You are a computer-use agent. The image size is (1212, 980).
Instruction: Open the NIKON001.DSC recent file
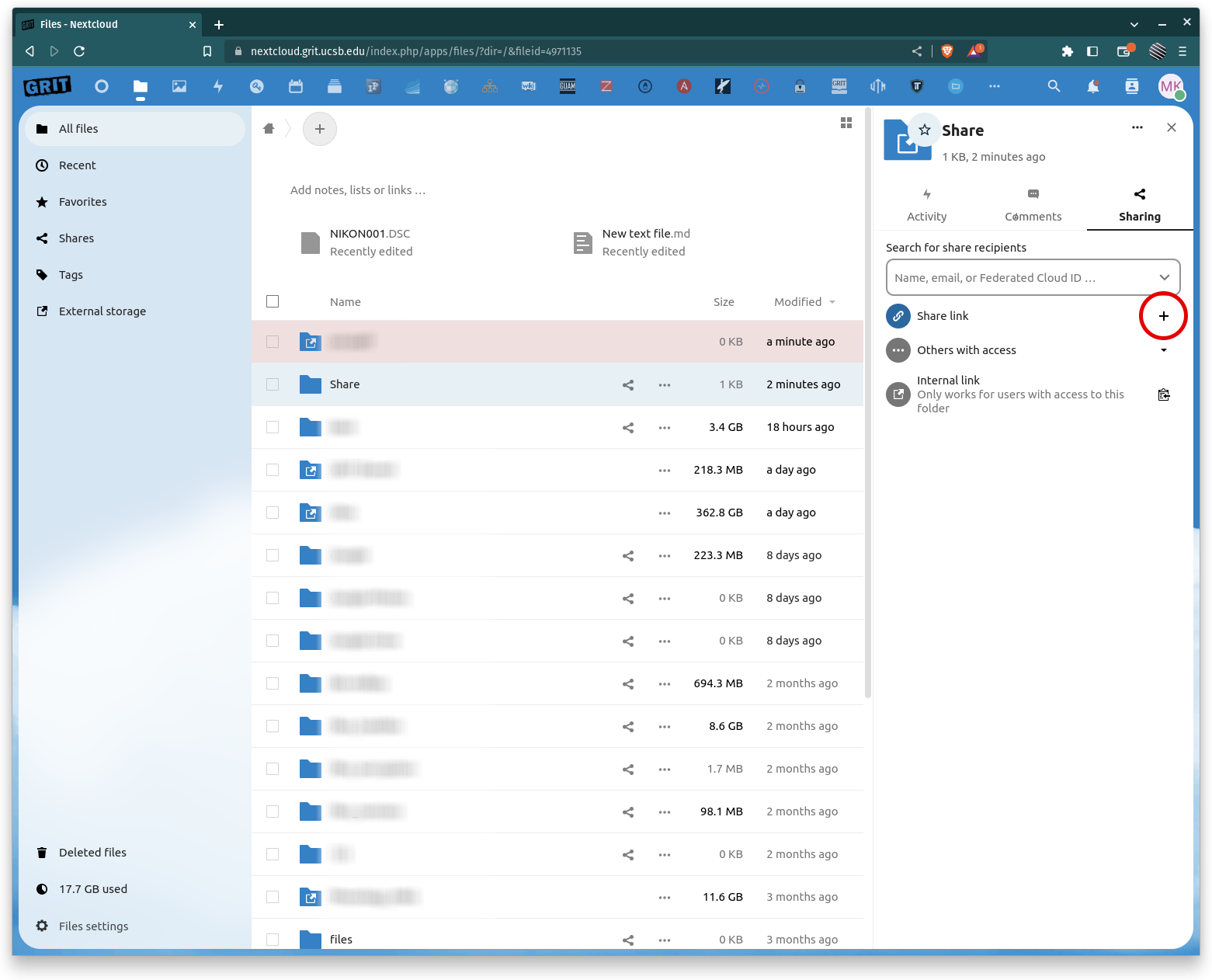point(357,242)
